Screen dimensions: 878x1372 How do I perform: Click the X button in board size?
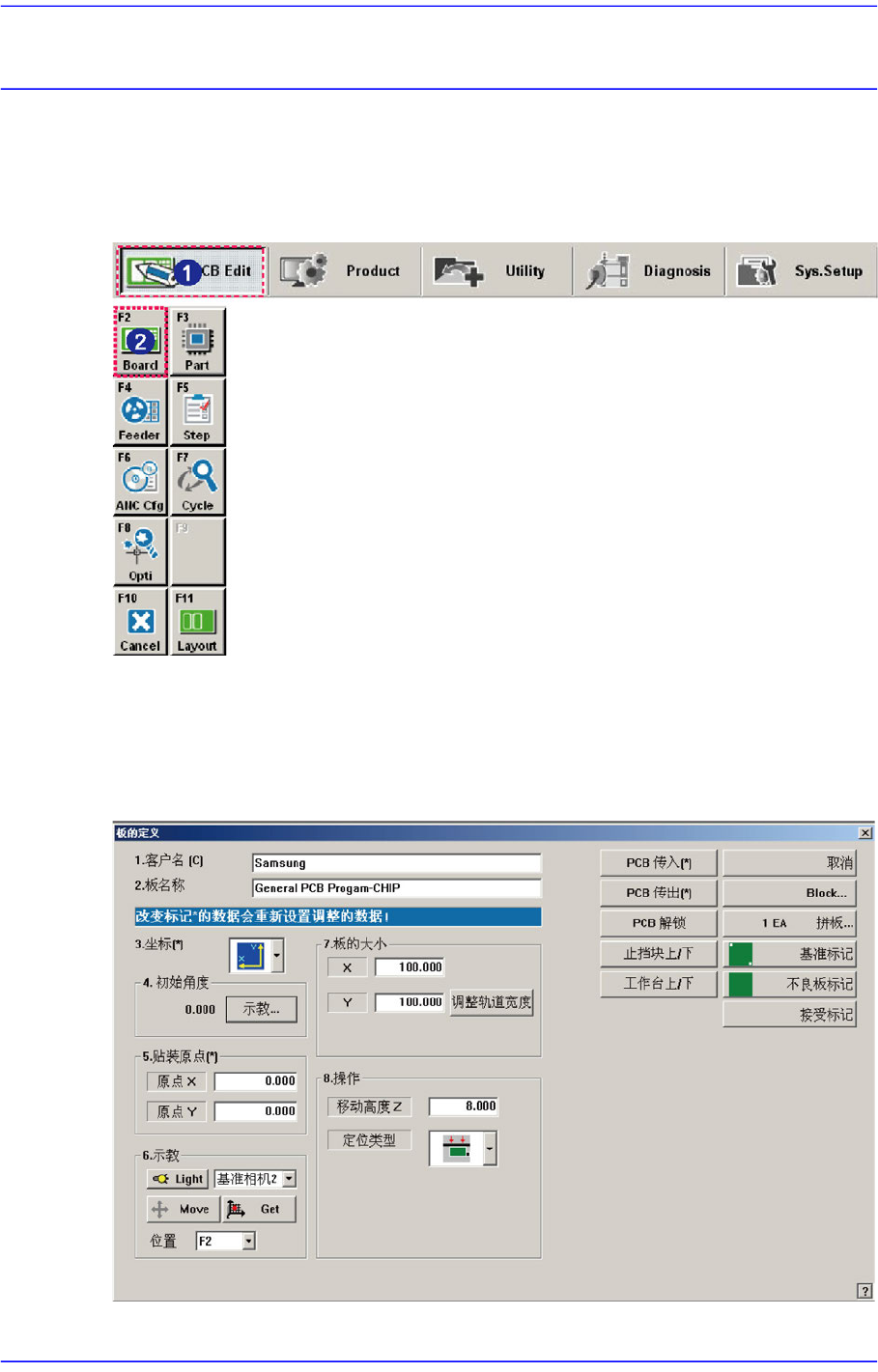[x=347, y=967]
